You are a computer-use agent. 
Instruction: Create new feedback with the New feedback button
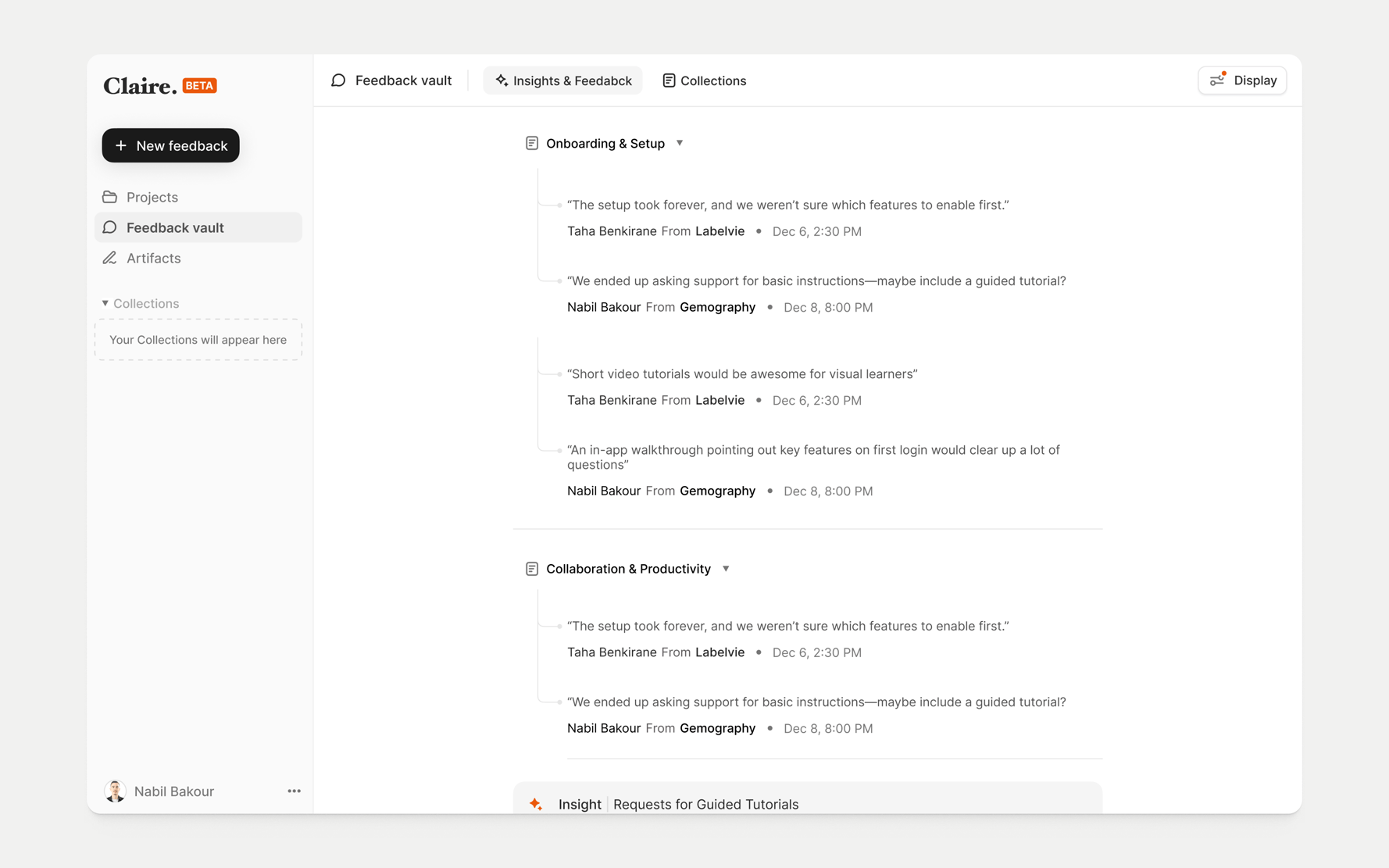pos(170,145)
